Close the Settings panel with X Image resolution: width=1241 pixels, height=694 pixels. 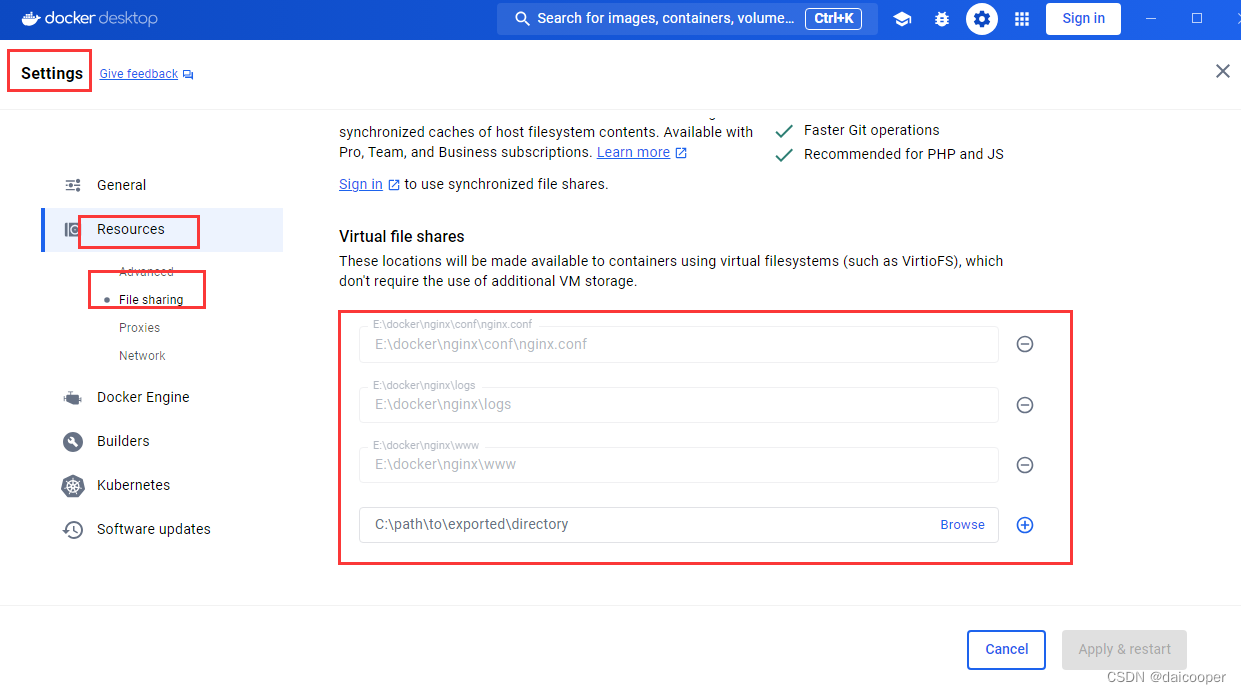point(1223,71)
